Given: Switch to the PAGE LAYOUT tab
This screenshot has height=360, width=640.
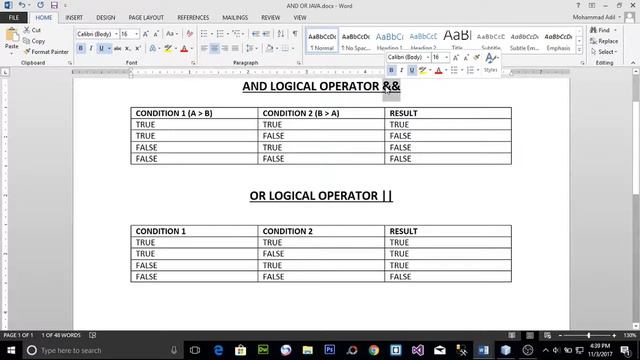Looking at the screenshot, I should click(x=146, y=18).
